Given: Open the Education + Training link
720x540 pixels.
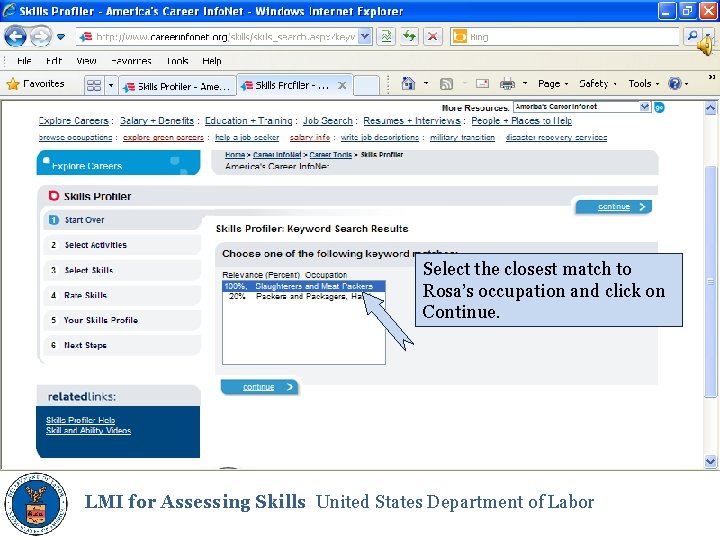Looking at the screenshot, I should pos(248,121).
